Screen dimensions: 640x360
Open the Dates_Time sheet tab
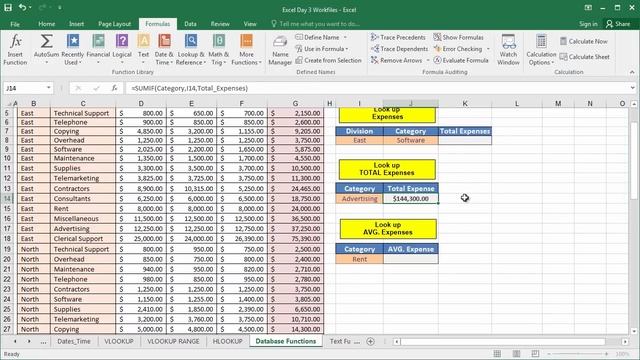tap(74, 341)
